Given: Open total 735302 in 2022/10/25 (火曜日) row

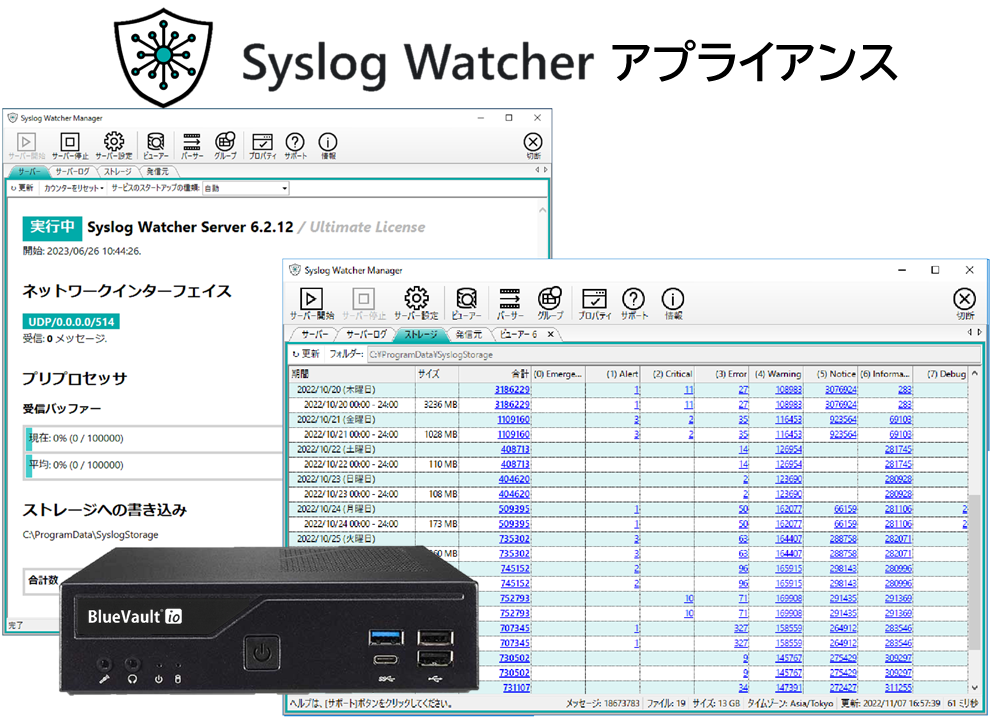Looking at the screenshot, I should tap(514, 538).
